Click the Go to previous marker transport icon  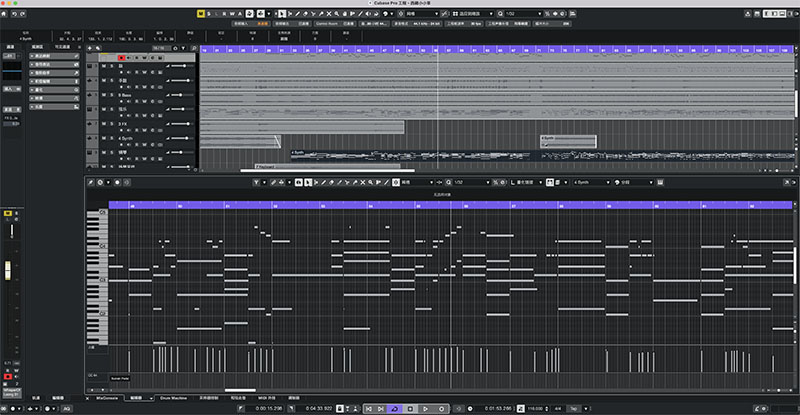pyautogui.click(x=369, y=409)
